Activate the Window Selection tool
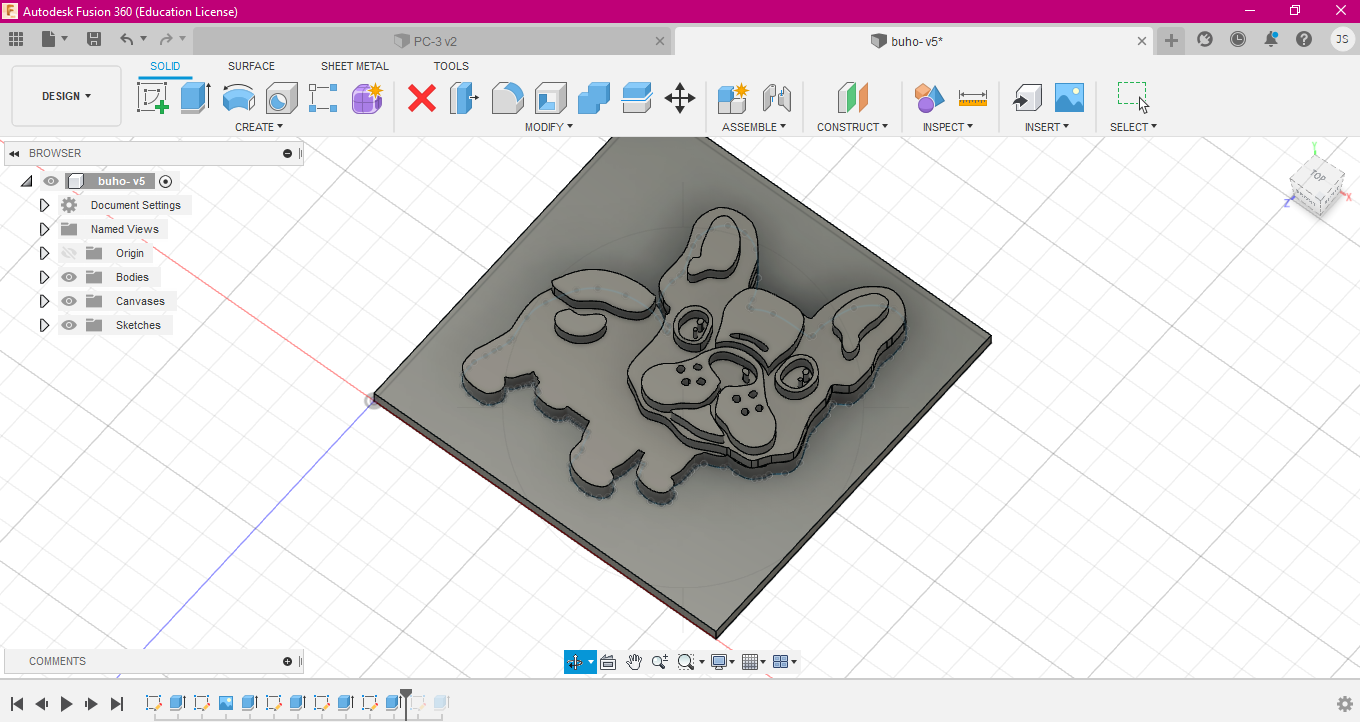This screenshot has height=722, width=1360. (1133, 97)
